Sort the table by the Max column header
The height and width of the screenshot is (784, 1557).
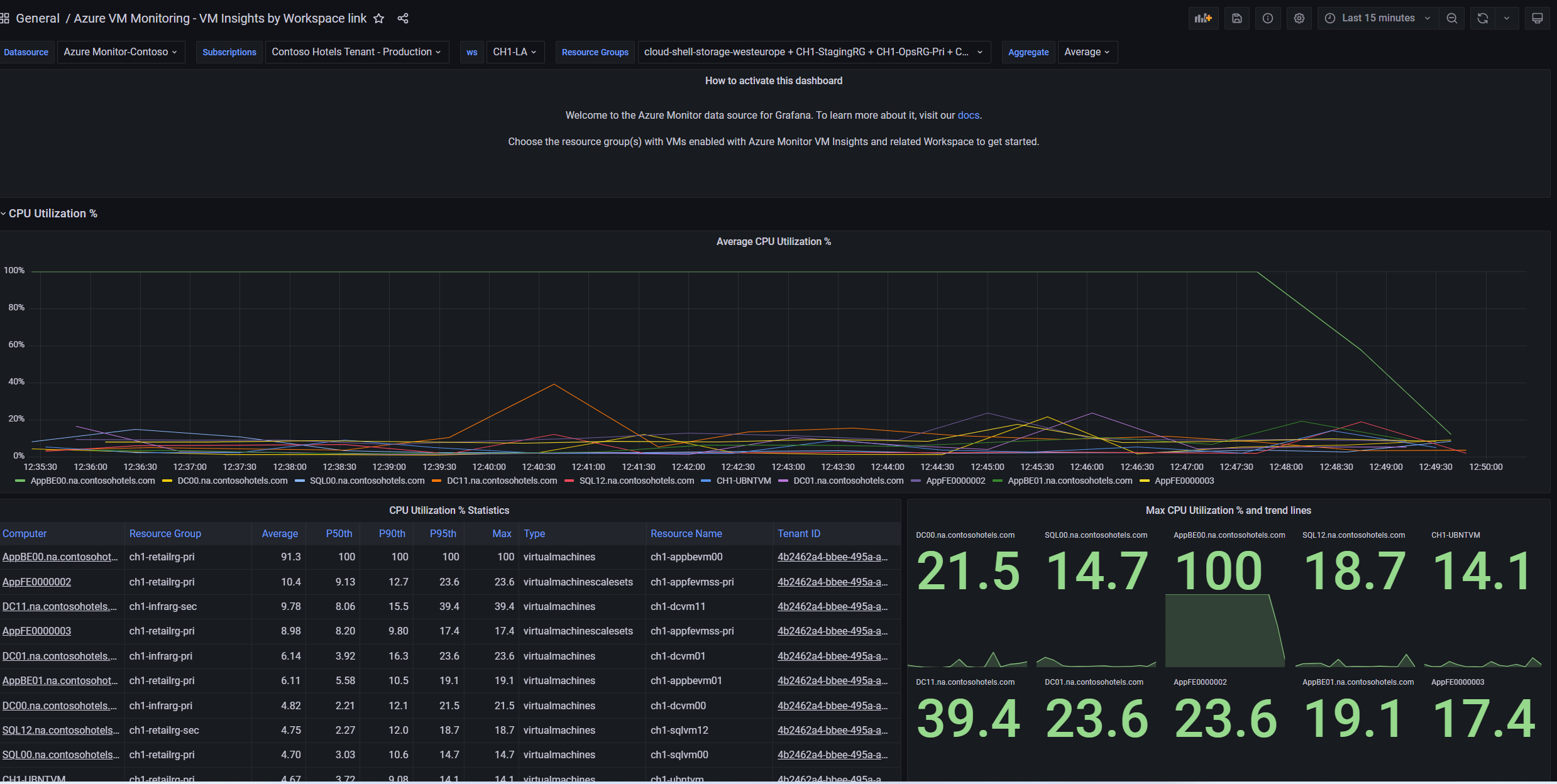point(502,533)
